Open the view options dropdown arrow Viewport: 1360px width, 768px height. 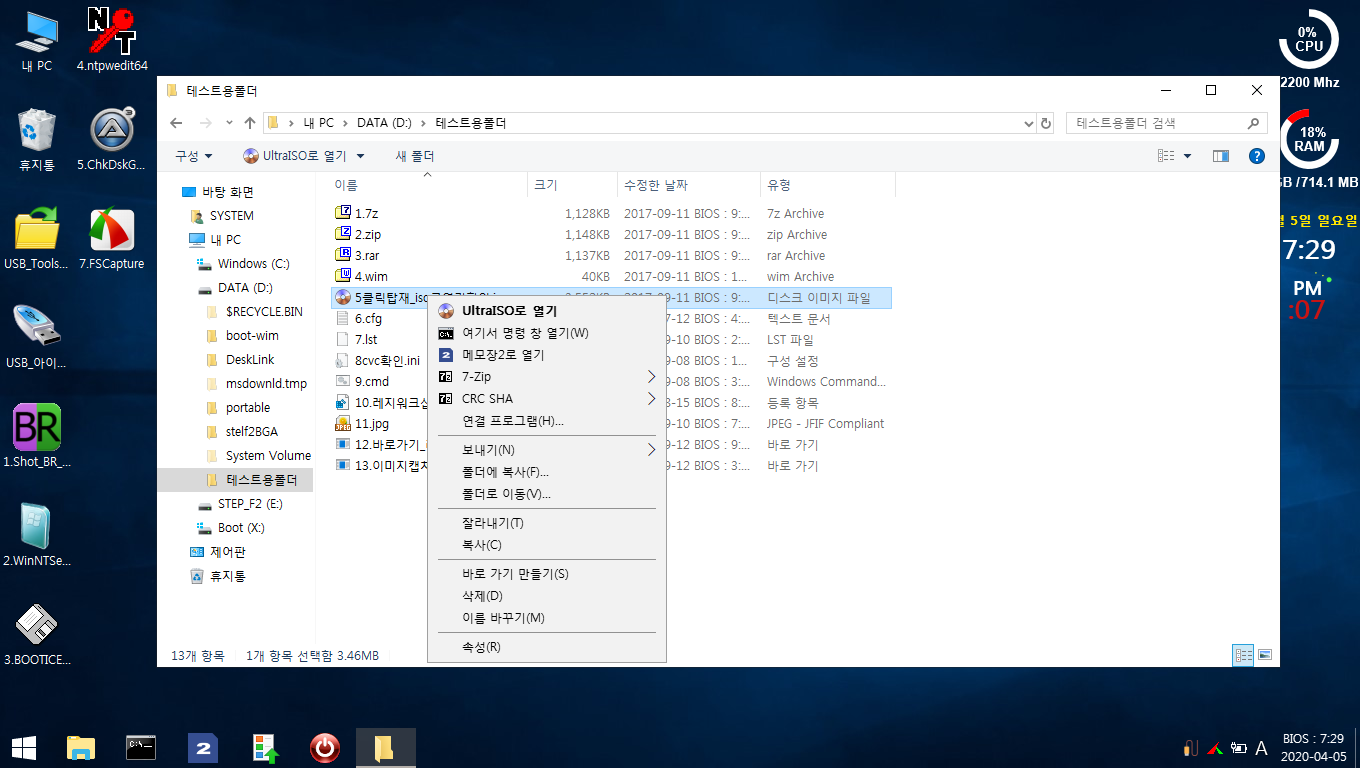(1188, 156)
